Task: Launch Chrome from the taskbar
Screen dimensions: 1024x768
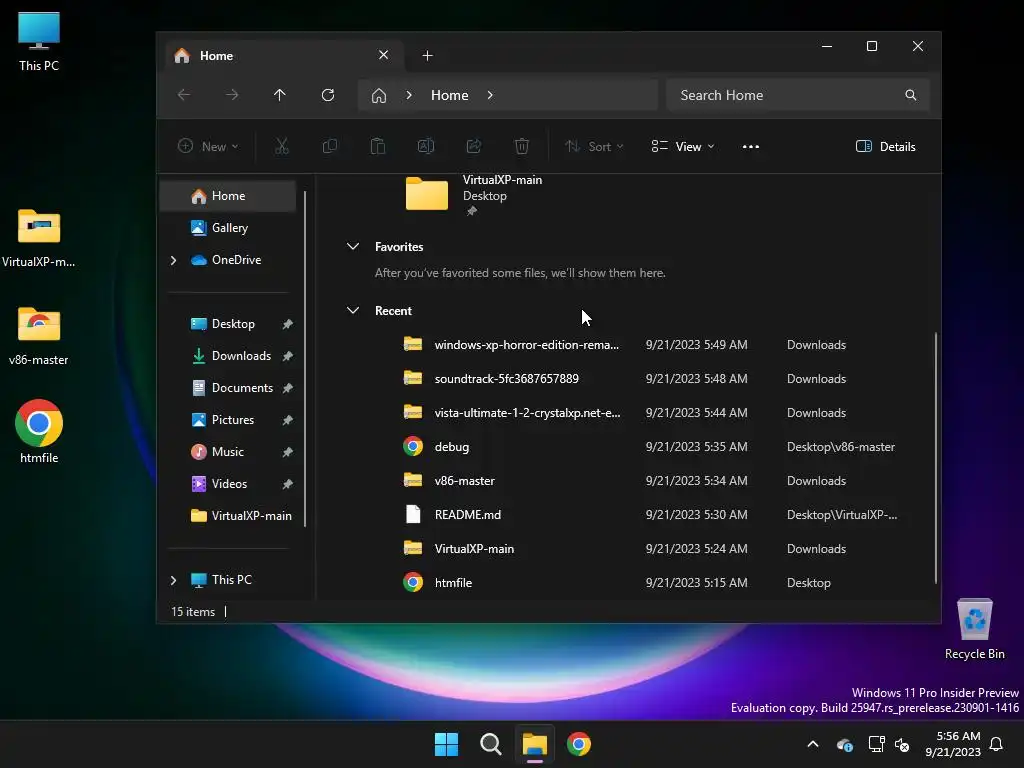Action: click(579, 744)
